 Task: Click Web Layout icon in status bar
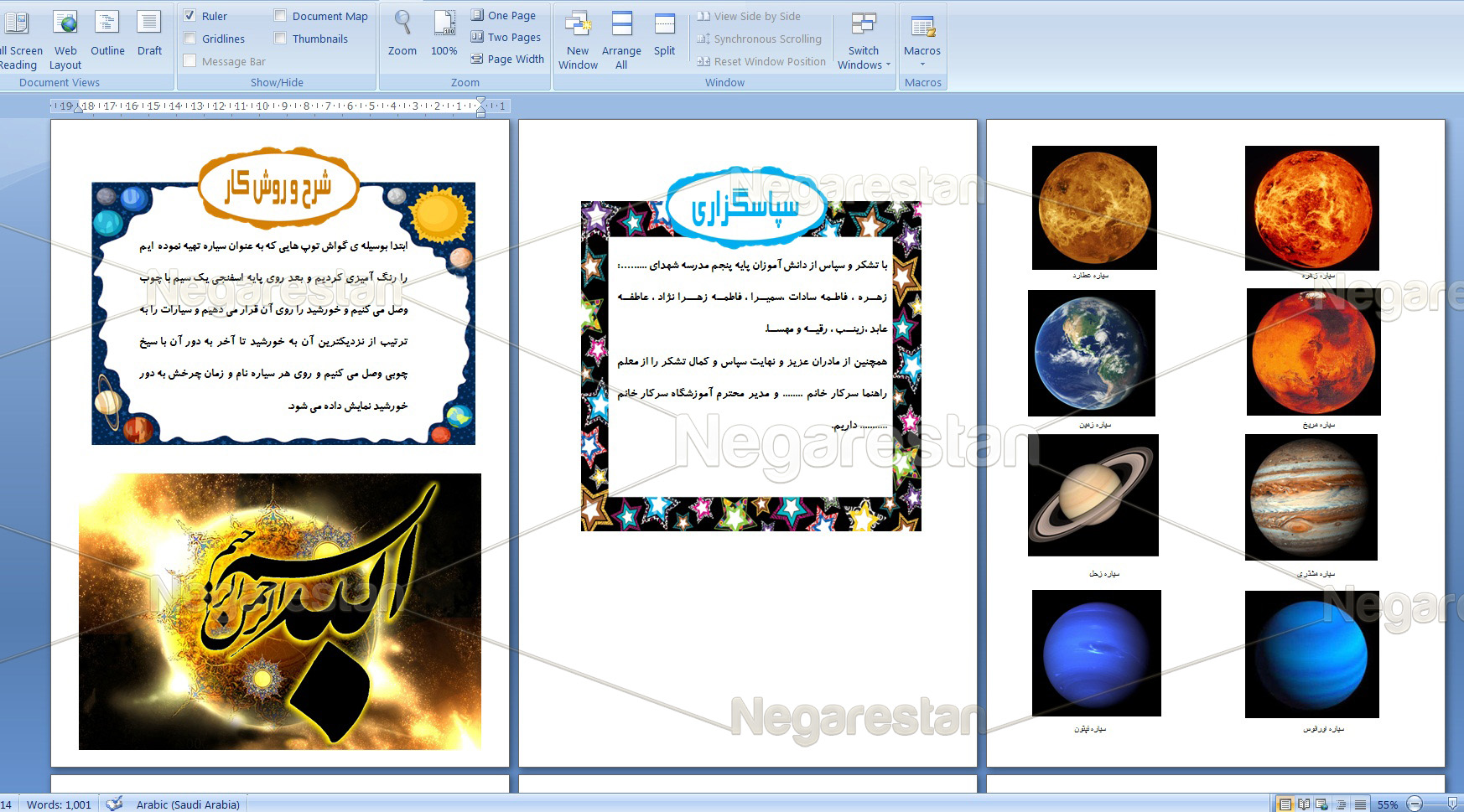click(x=1322, y=804)
